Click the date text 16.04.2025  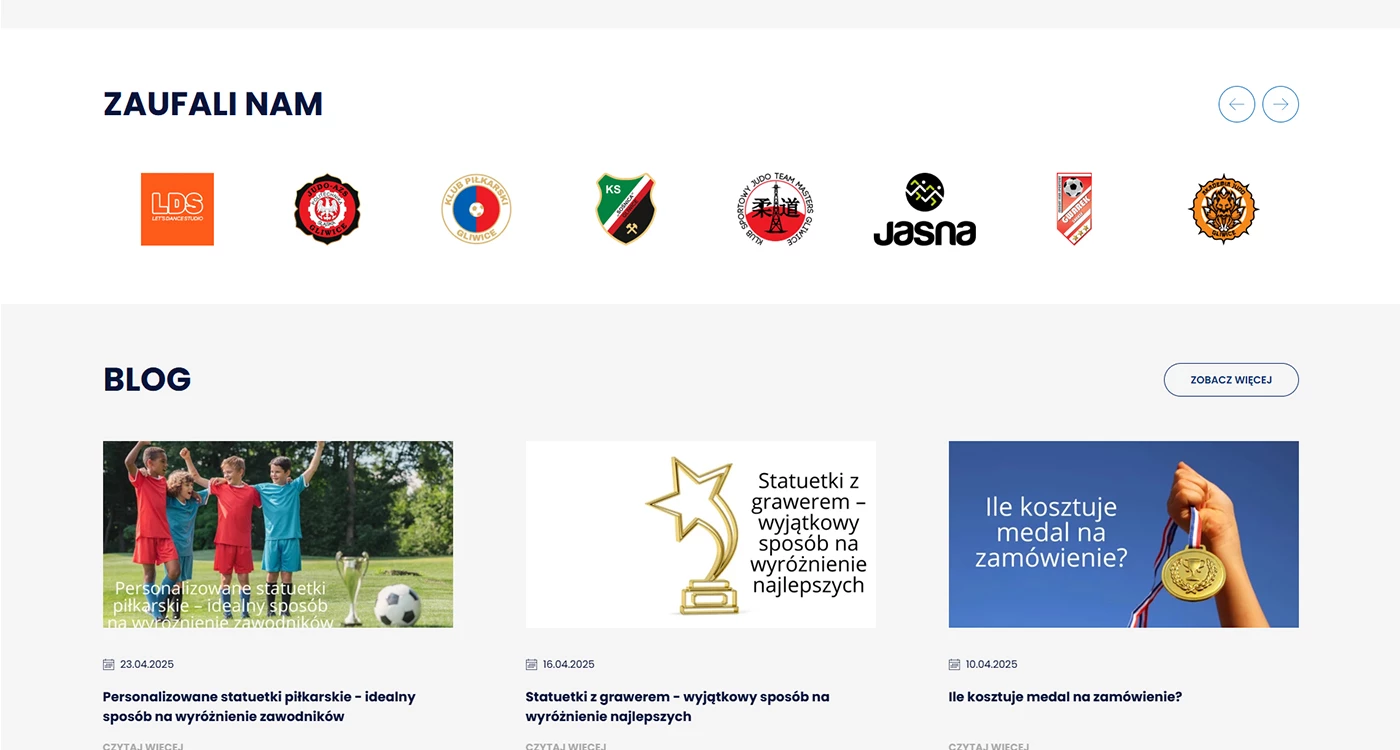(x=569, y=664)
